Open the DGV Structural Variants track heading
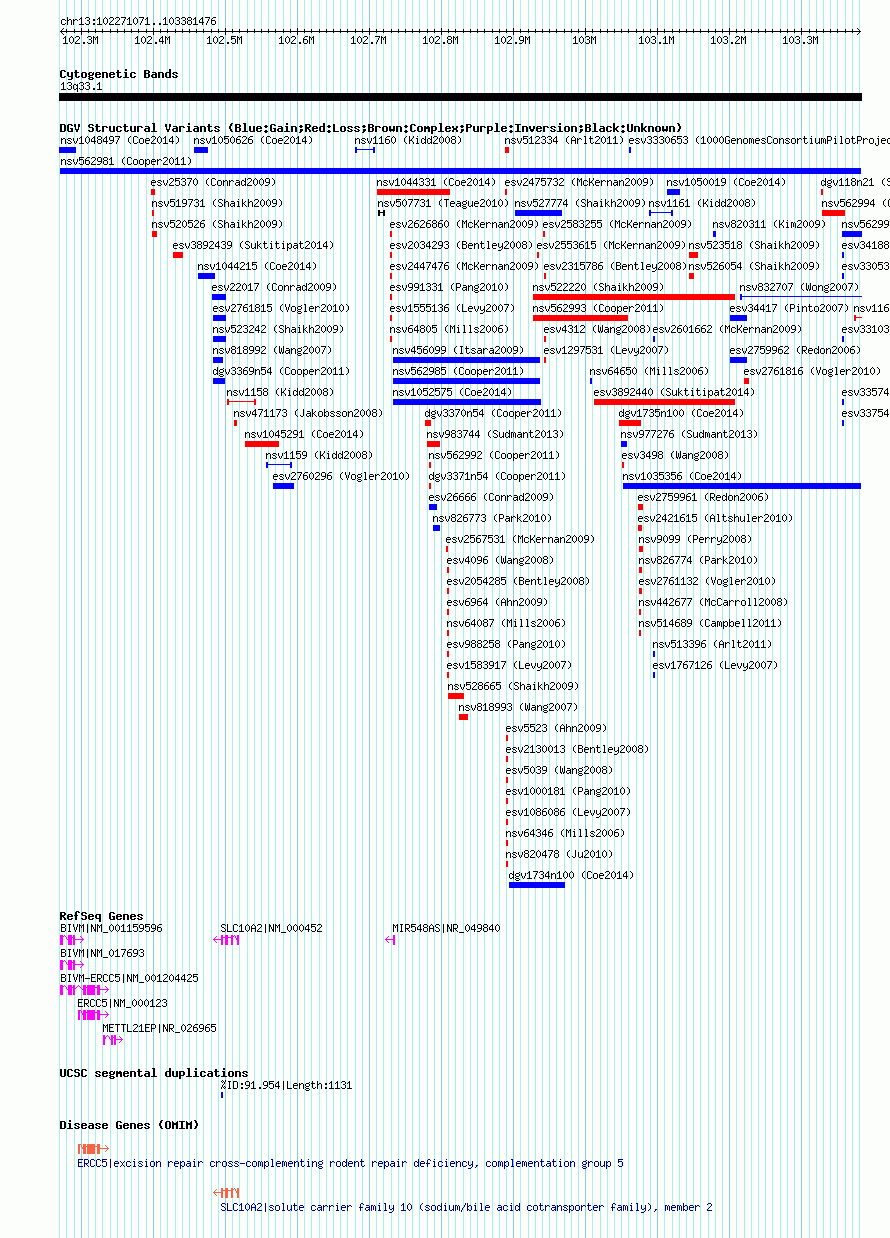890x1238 pixels. (371, 128)
